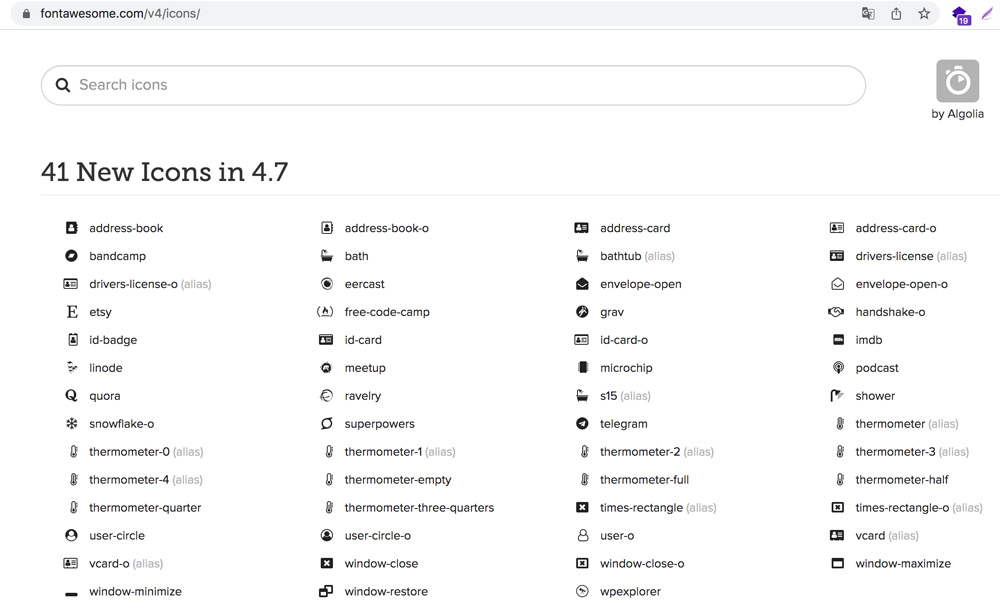This screenshot has width=1000, height=614.
Task: Select the quora Q icon
Action: pyautogui.click(x=71, y=396)
